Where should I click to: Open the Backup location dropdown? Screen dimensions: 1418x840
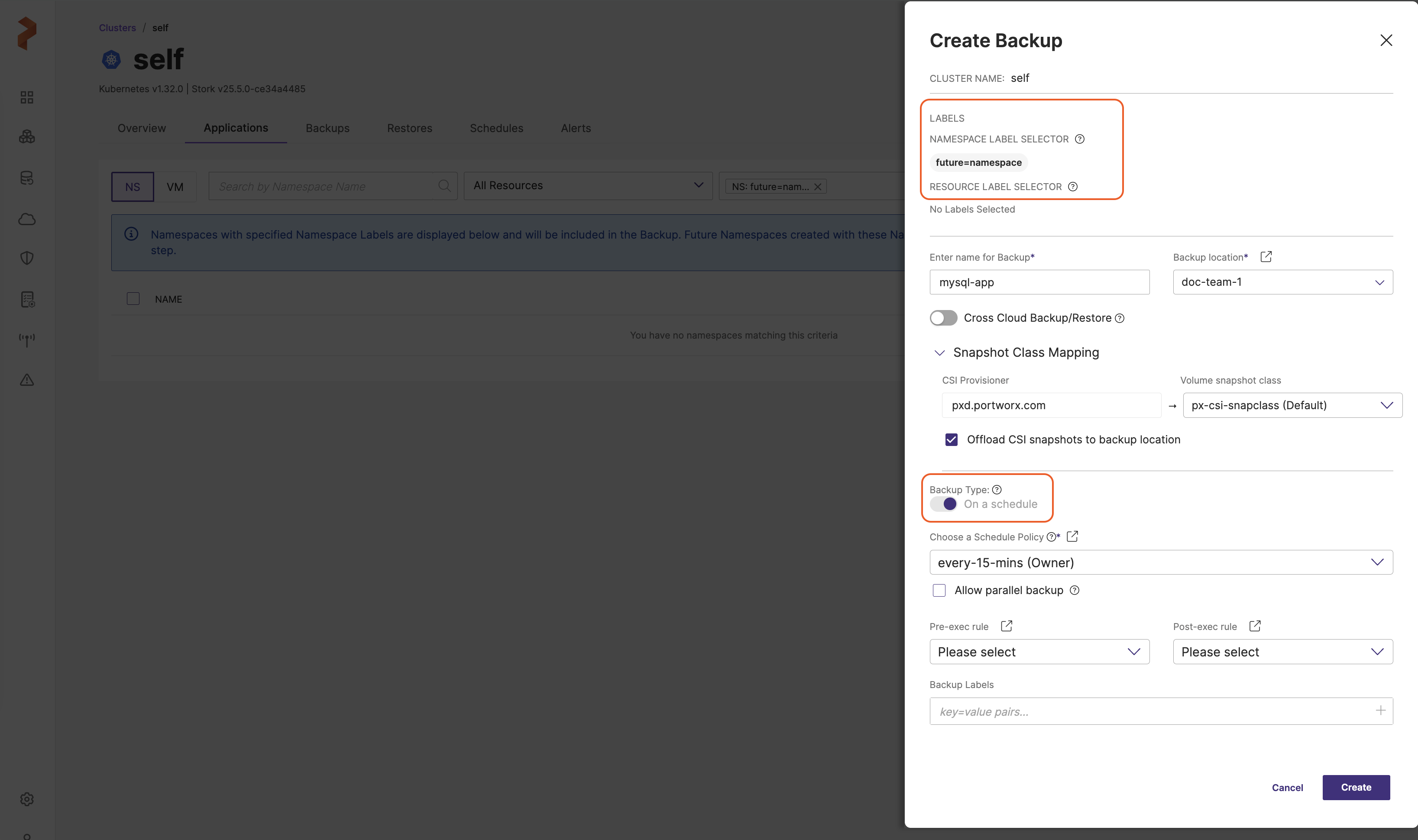[x=1282, y=282]
